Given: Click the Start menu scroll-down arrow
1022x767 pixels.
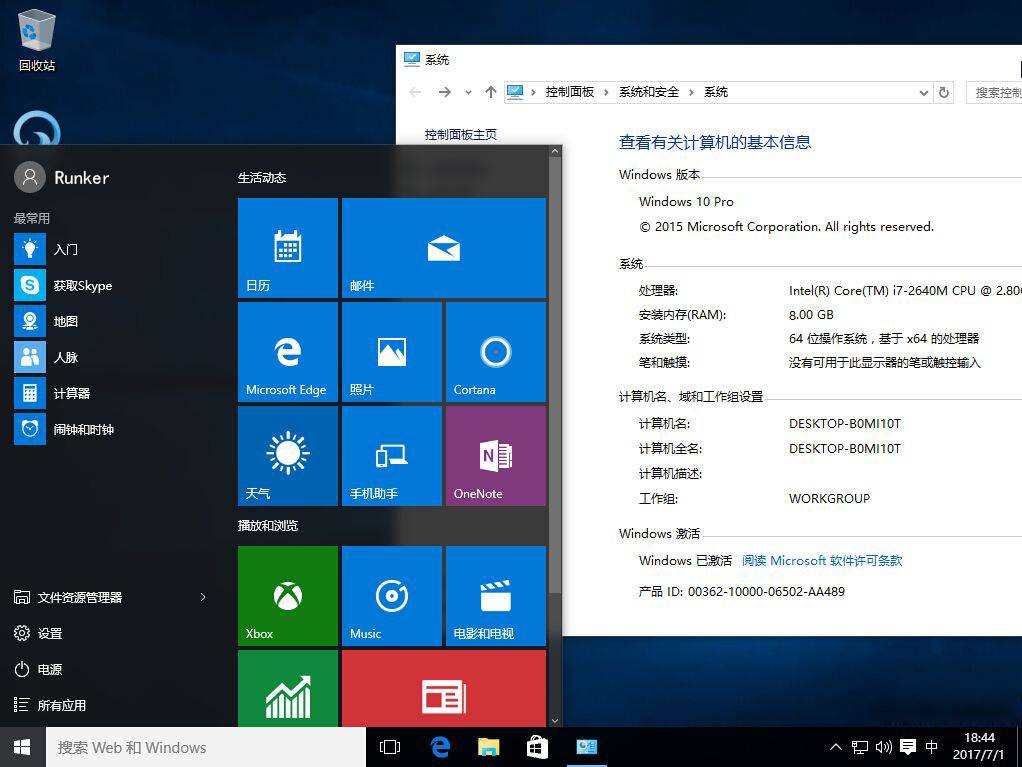Looking at the screenshot, I should [555, 721].
